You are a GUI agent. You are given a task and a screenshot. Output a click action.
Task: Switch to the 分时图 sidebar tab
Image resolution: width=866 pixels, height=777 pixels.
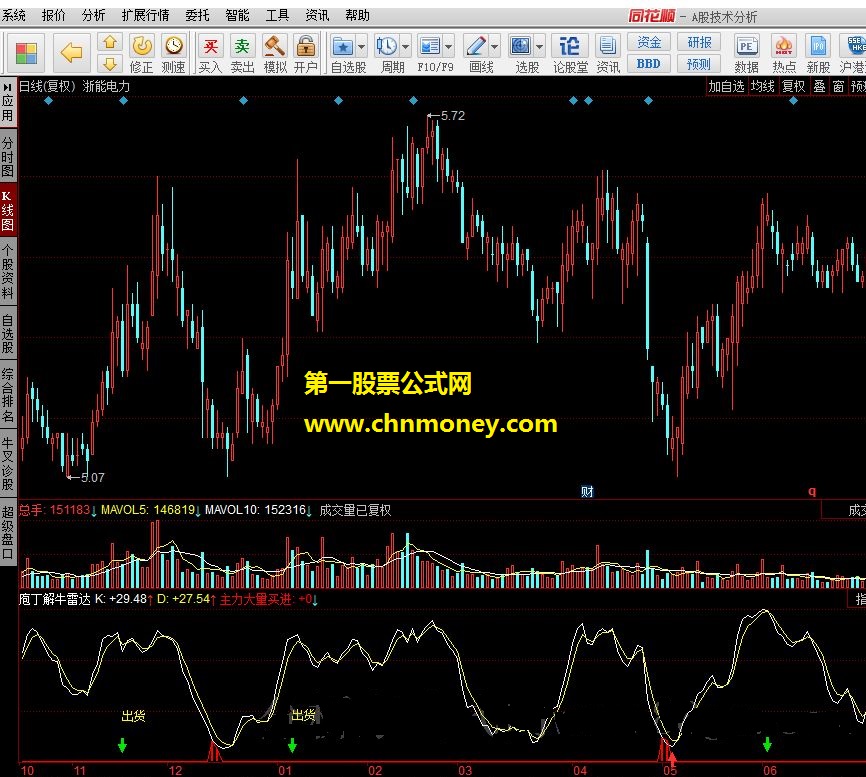[x=8, y=157]
